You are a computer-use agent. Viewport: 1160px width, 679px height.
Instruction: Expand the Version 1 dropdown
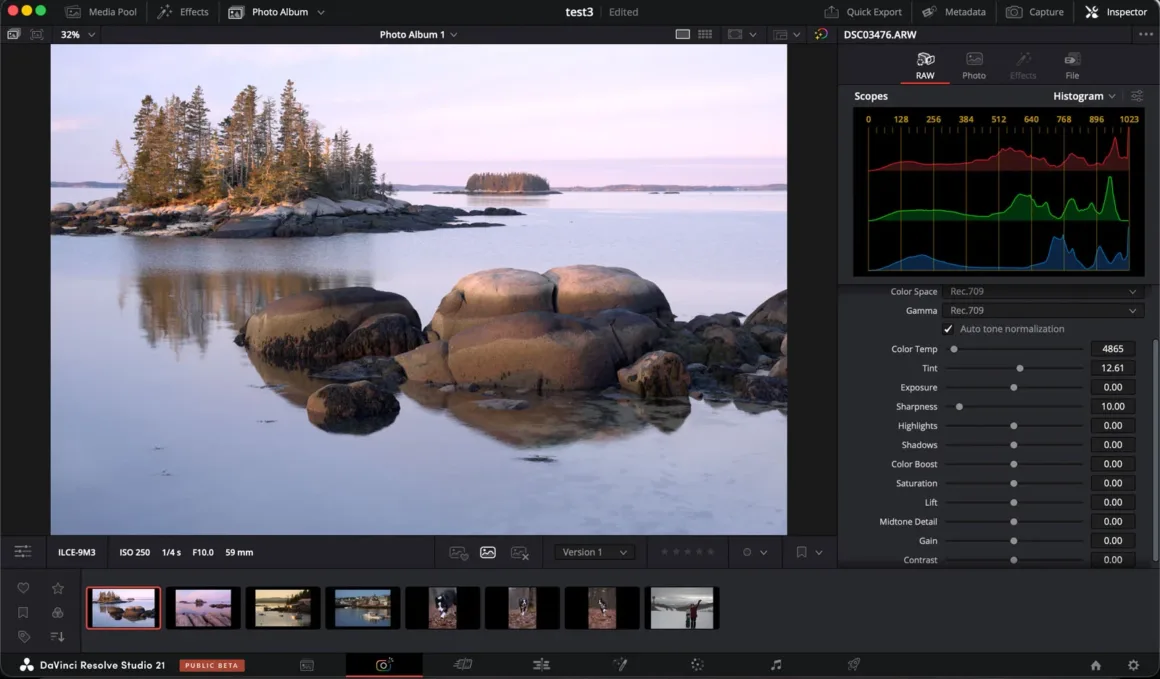(595, 552)
